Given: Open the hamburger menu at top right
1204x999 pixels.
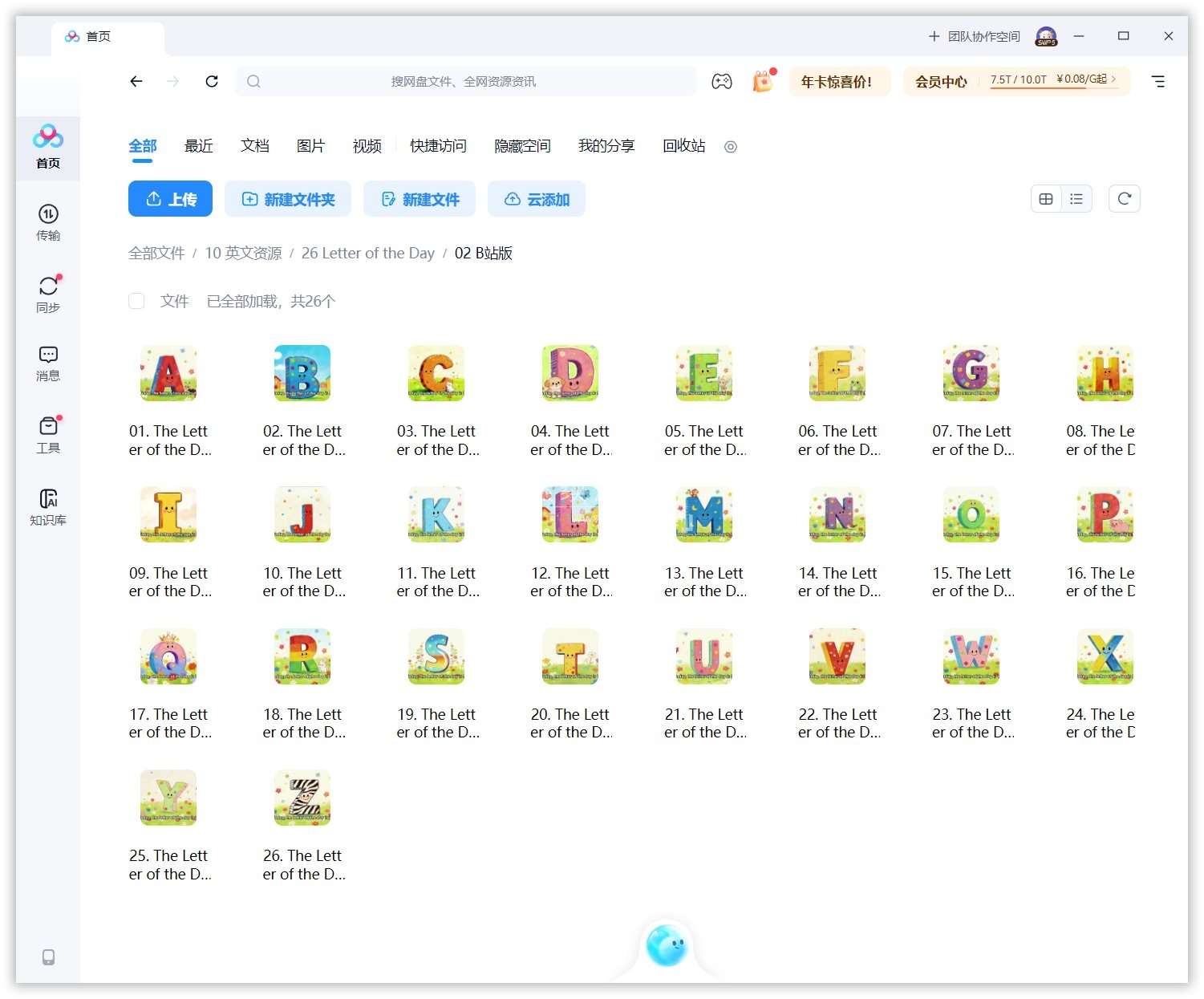Looking at the screenshot, I should point(1157,82).
